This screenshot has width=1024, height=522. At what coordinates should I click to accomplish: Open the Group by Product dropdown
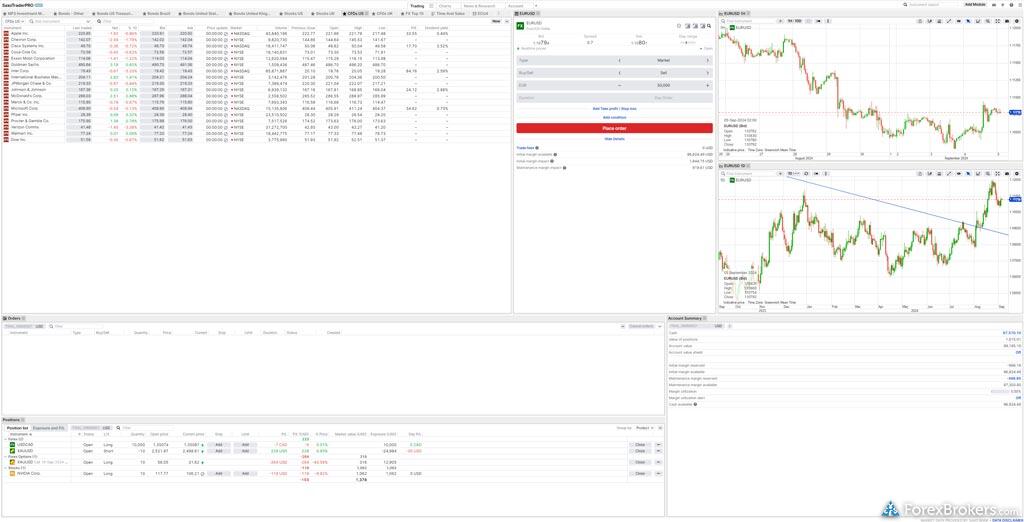coord(646,428)
